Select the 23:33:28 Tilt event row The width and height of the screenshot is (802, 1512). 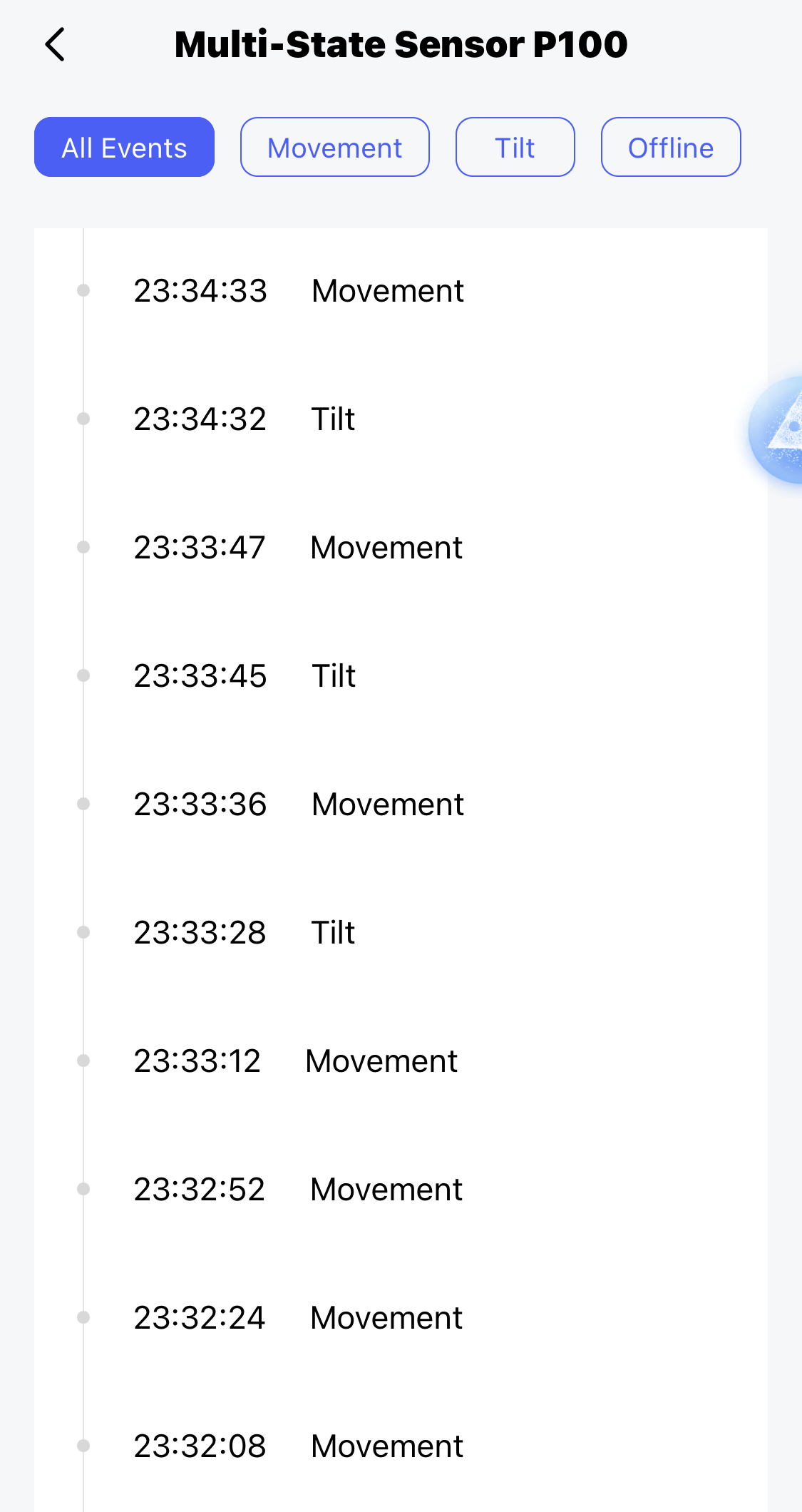coord(245,933)
